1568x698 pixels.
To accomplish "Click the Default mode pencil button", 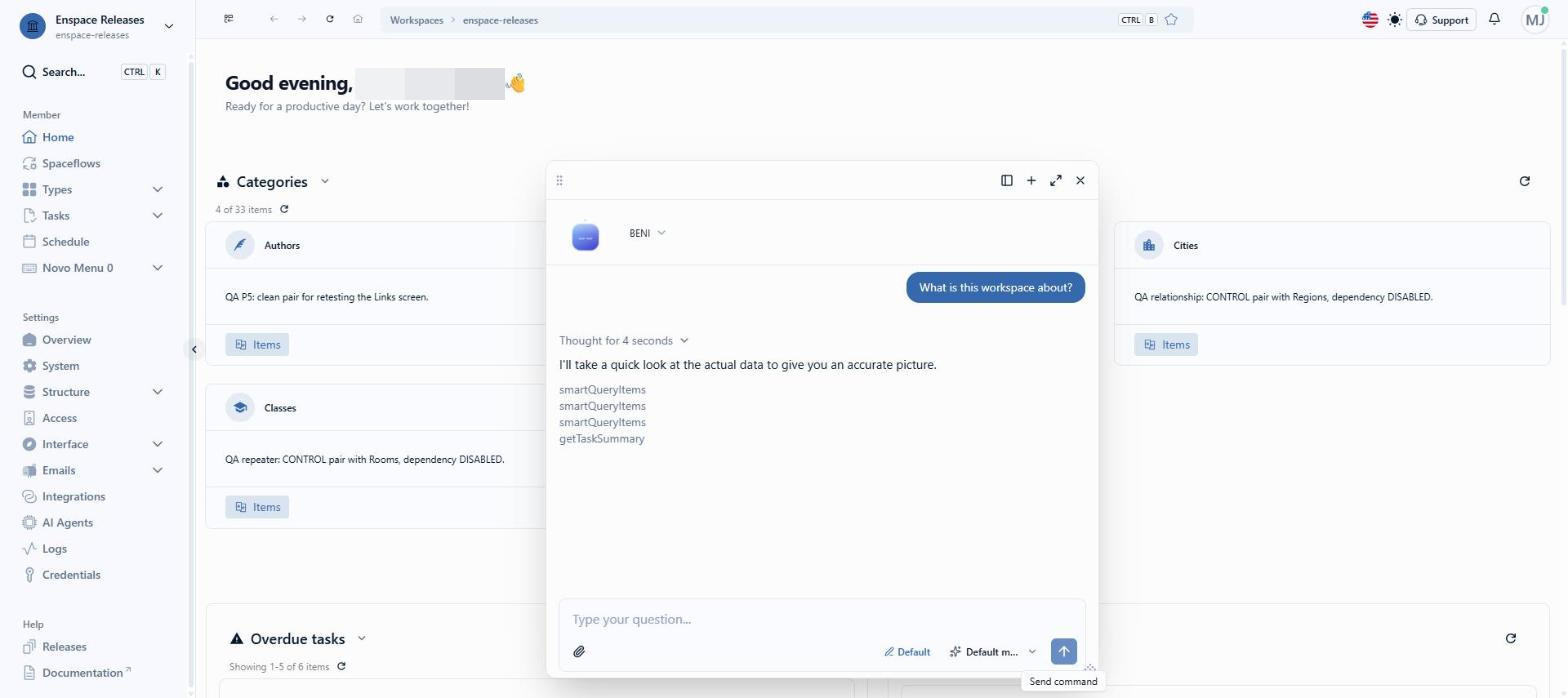I will pos(907,652).
